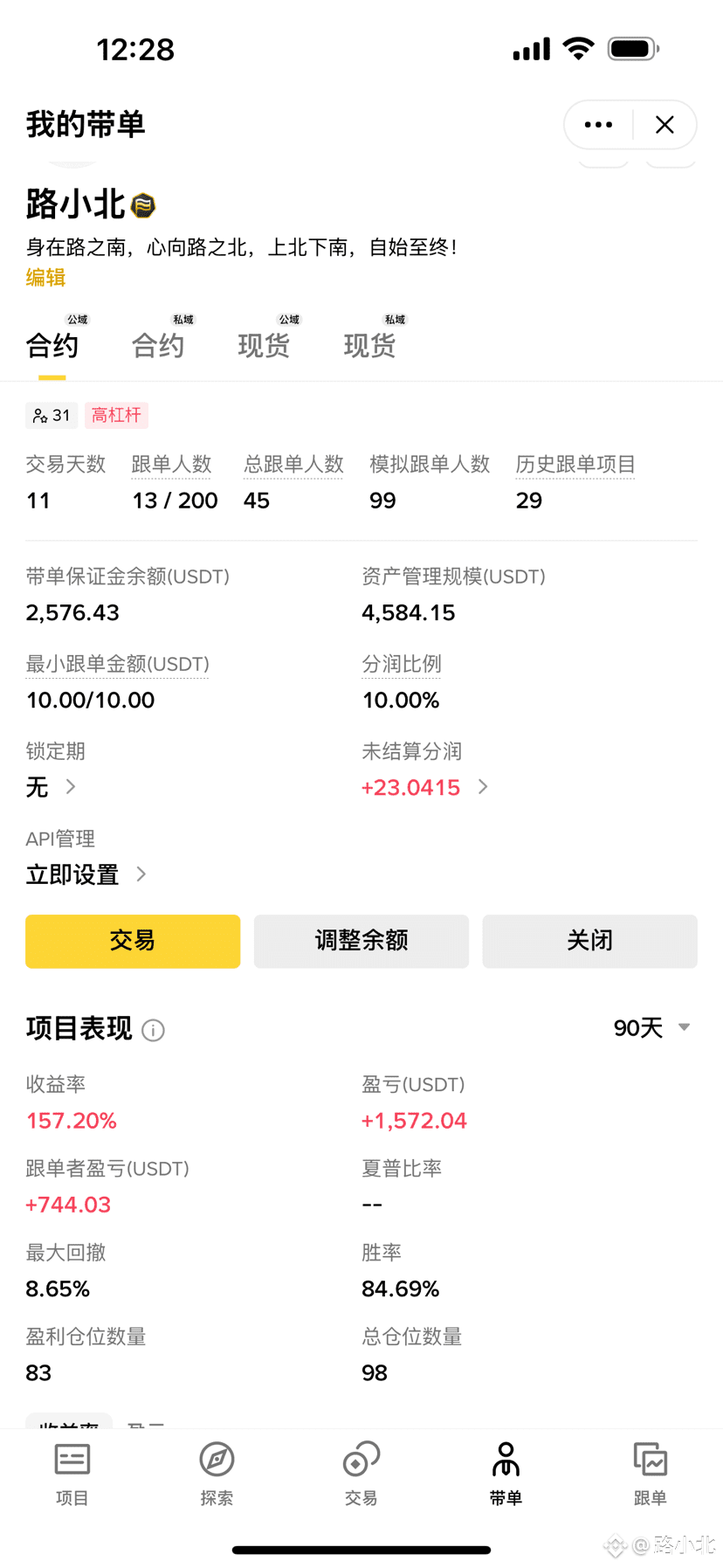Image resolution: width=723 pixels, height=1568 pixels.
Task: Open API管理 立即设置
Action: pyautogui.click(x=86, y=874)
